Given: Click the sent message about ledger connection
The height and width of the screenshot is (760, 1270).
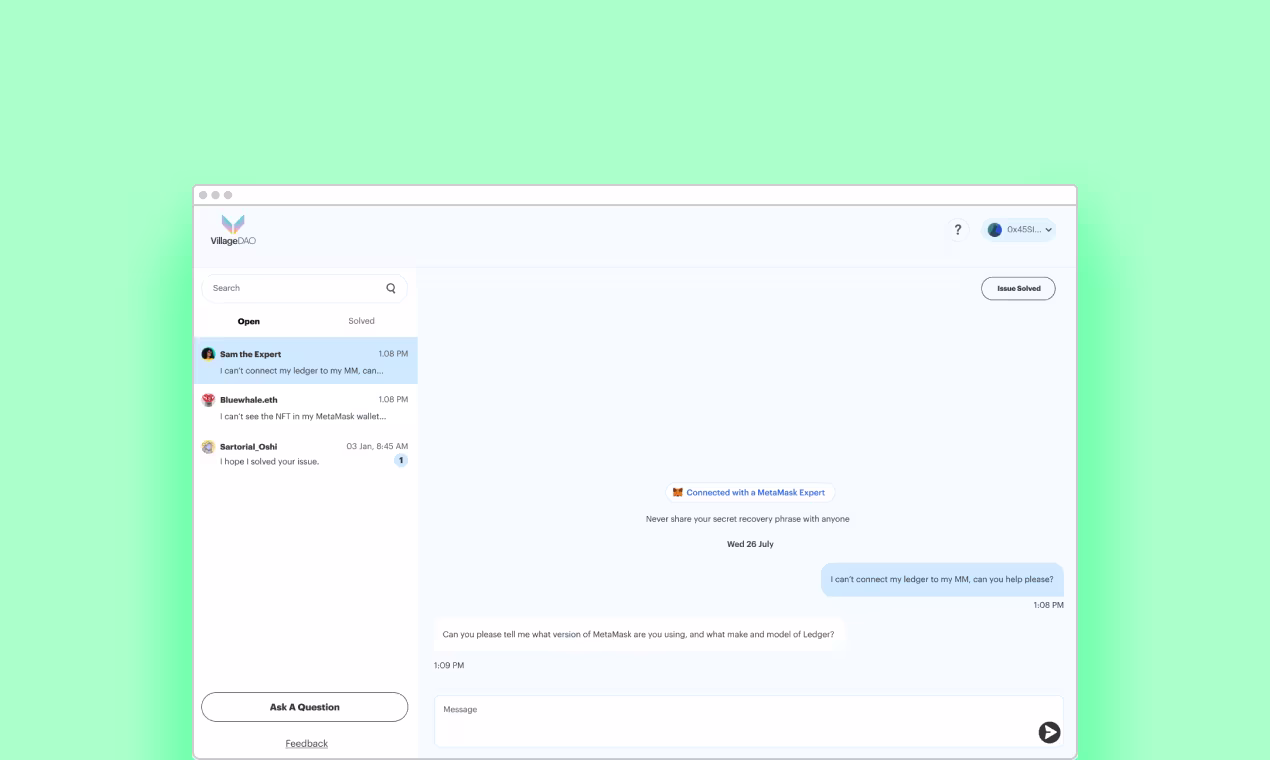Looking at the screenshot, I should (942, 579).
